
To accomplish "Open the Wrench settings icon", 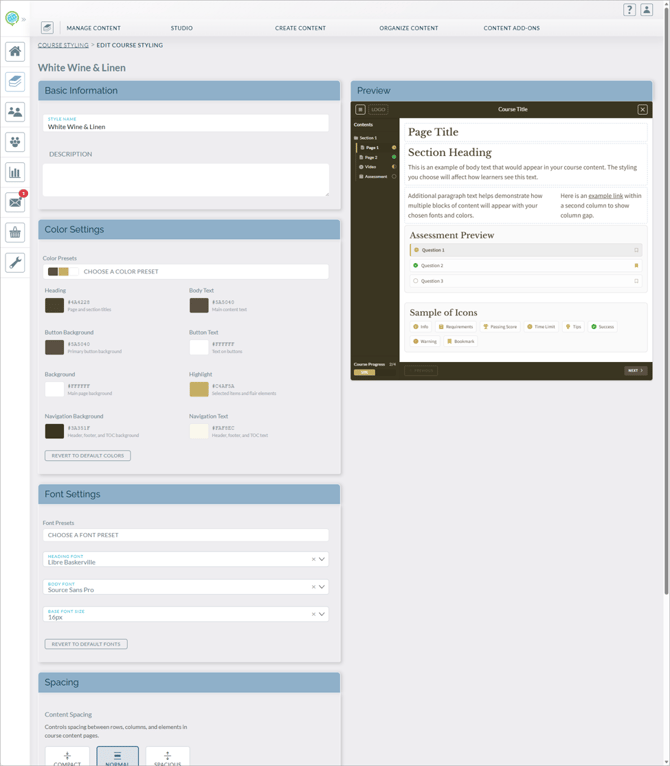I will (15, 263).
